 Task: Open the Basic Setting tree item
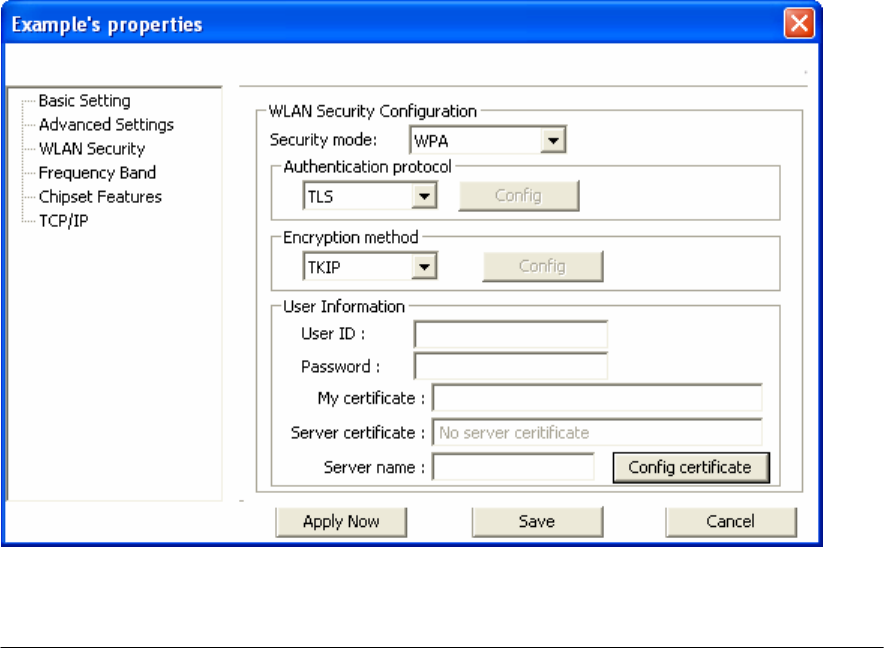coord(85,101)
